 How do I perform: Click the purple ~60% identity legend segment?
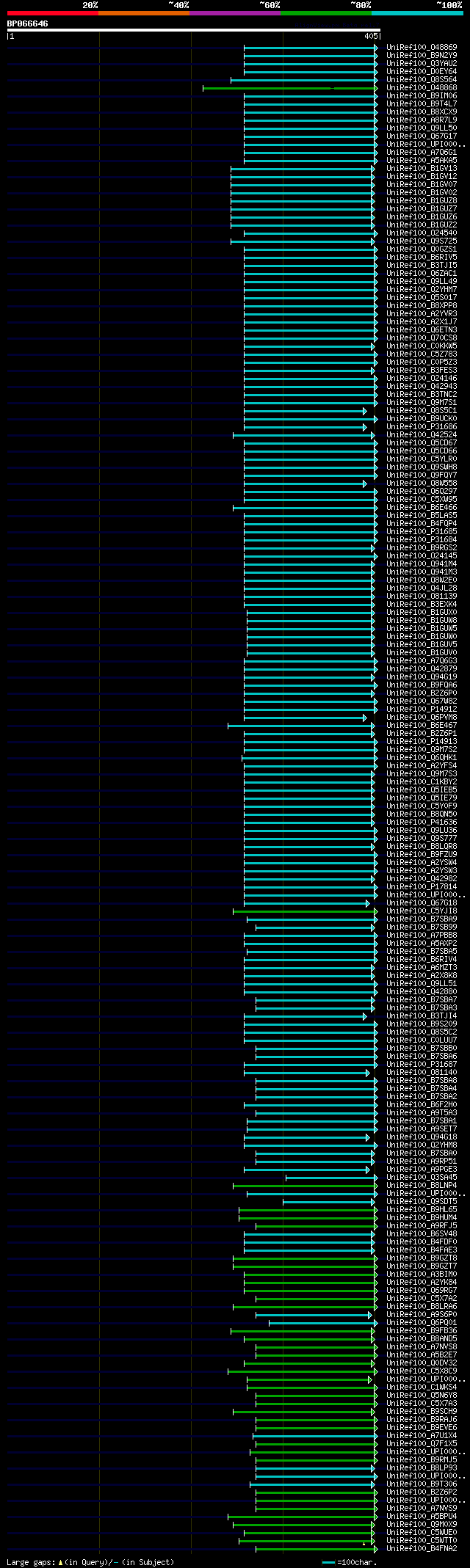click(x=235, y=13)
